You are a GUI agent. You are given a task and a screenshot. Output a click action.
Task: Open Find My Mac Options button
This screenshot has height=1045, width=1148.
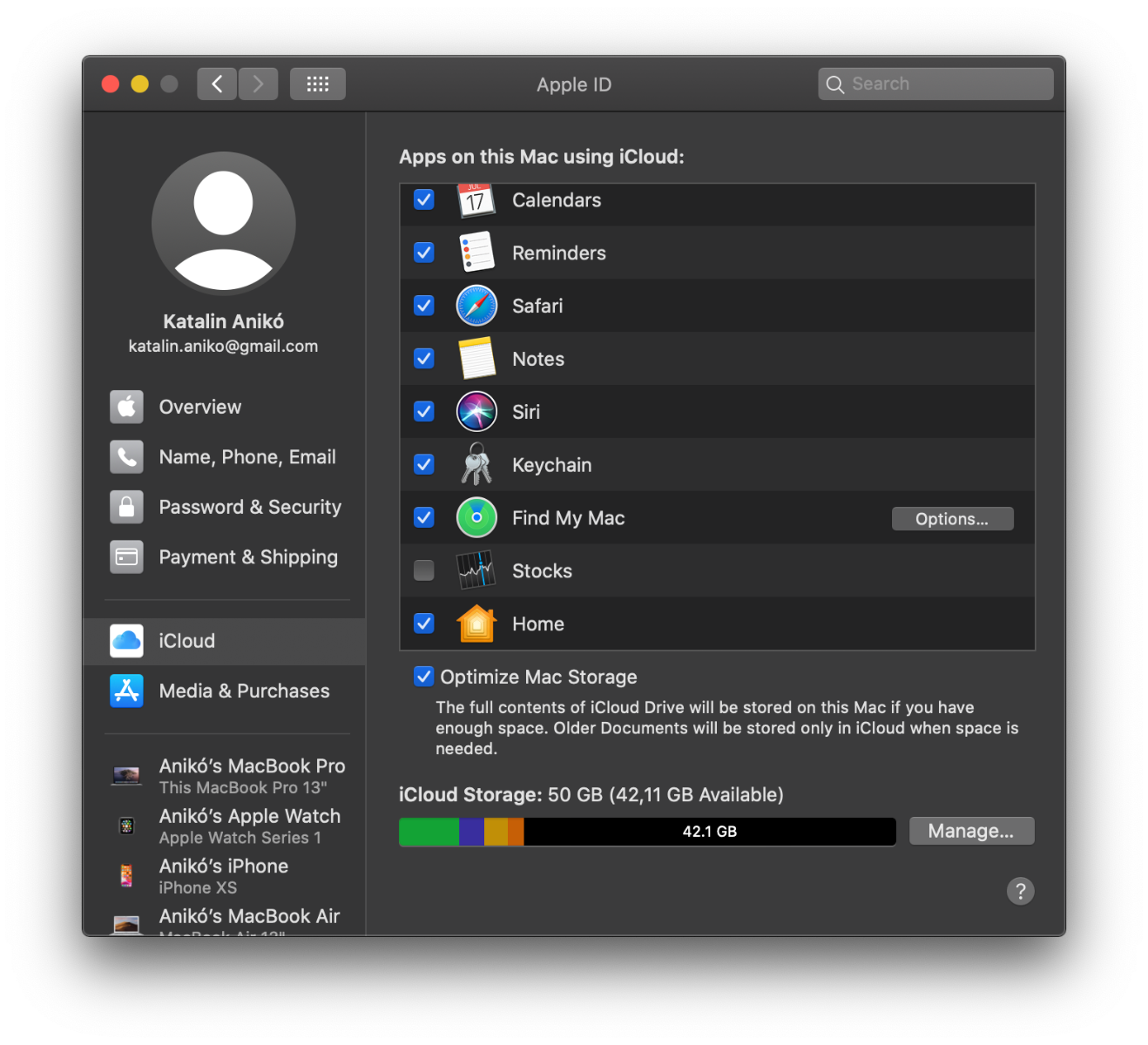click(x=952, y=519)
